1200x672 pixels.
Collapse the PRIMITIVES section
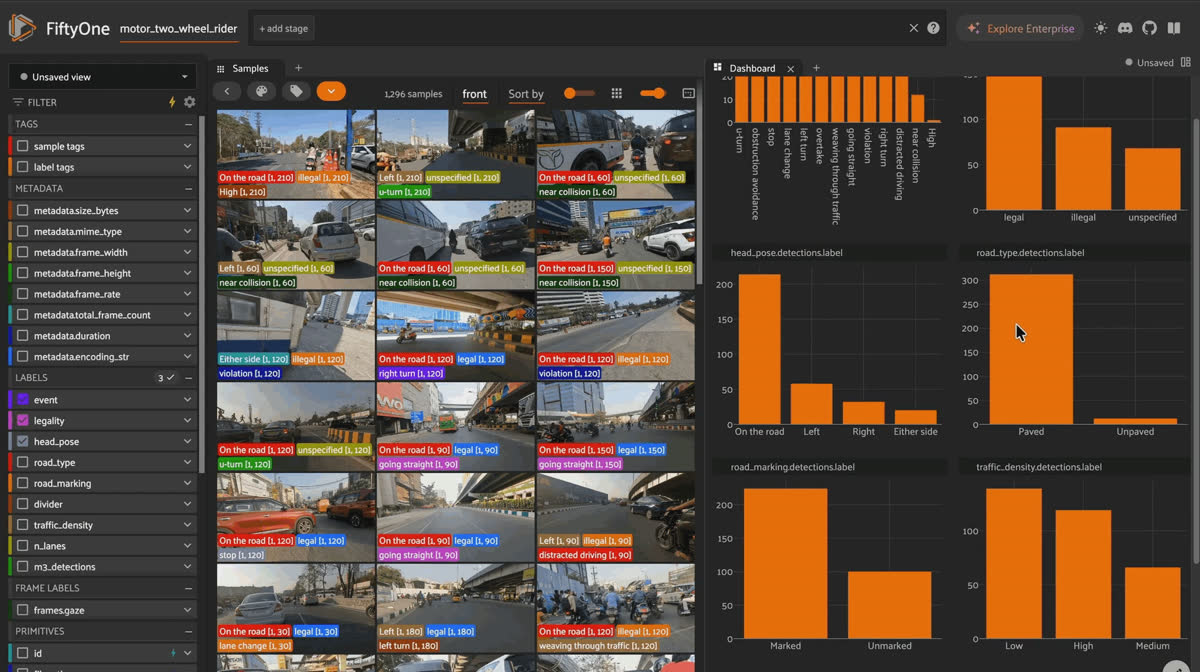pos(188,631)
